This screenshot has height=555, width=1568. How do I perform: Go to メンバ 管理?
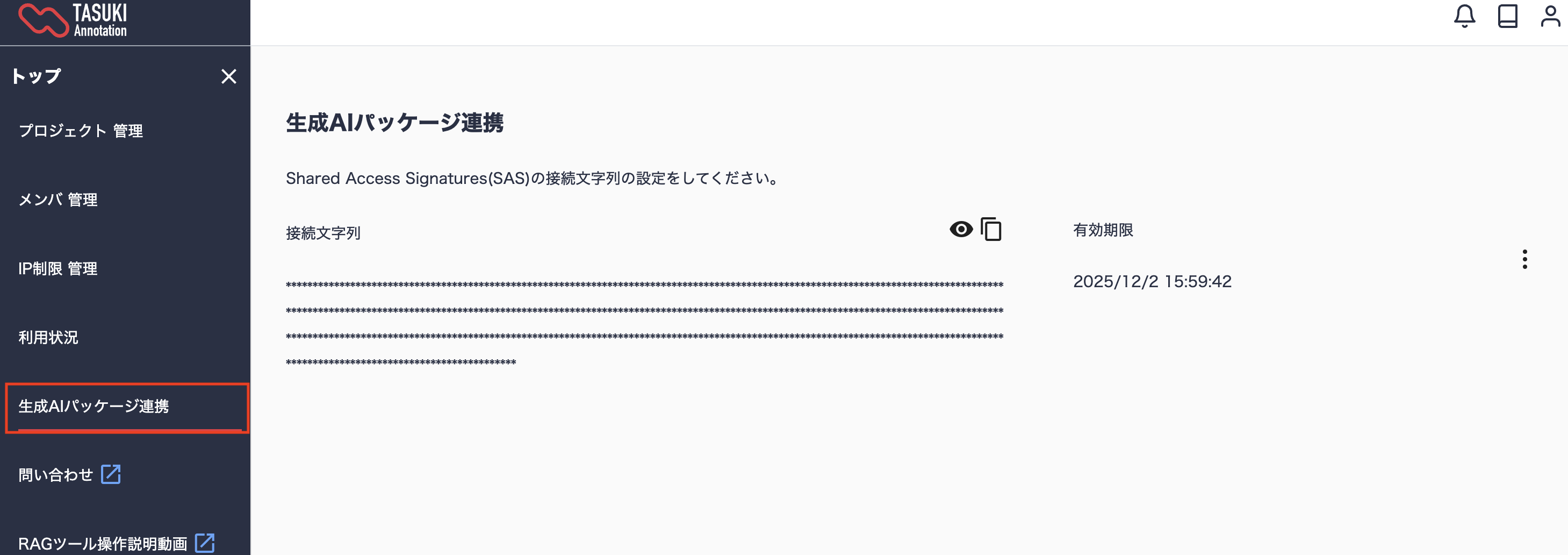click(x=58, y=200)
